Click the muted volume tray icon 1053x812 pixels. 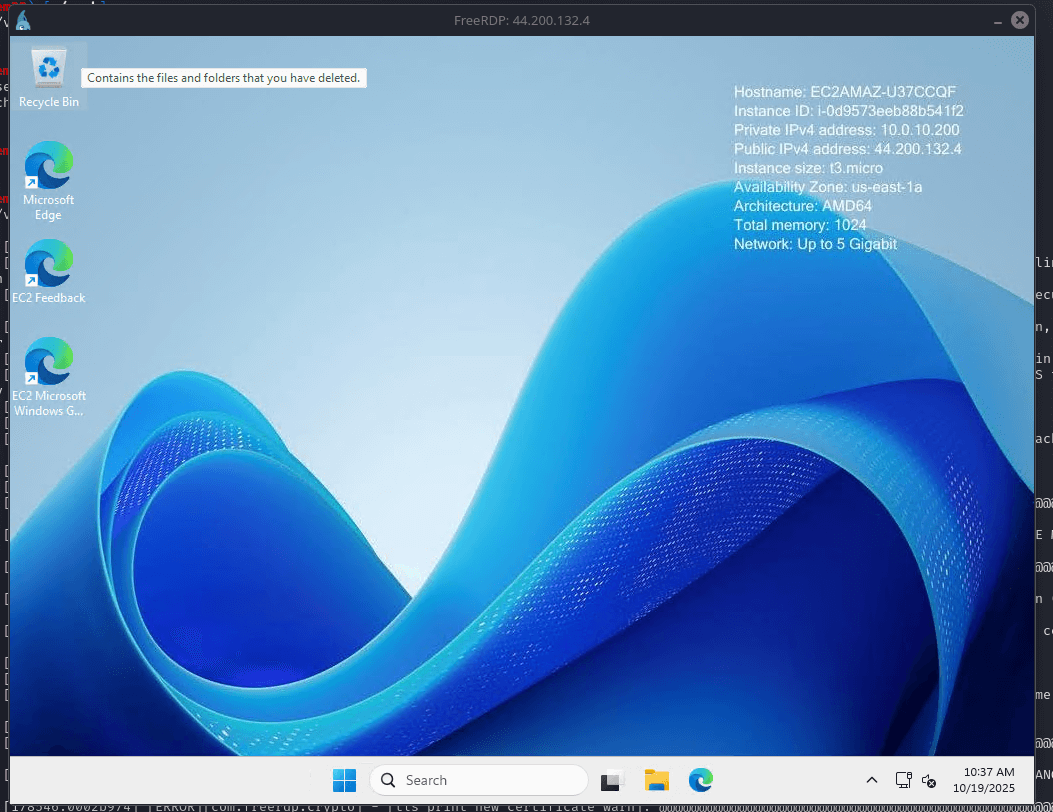click(x=929, y=780)
